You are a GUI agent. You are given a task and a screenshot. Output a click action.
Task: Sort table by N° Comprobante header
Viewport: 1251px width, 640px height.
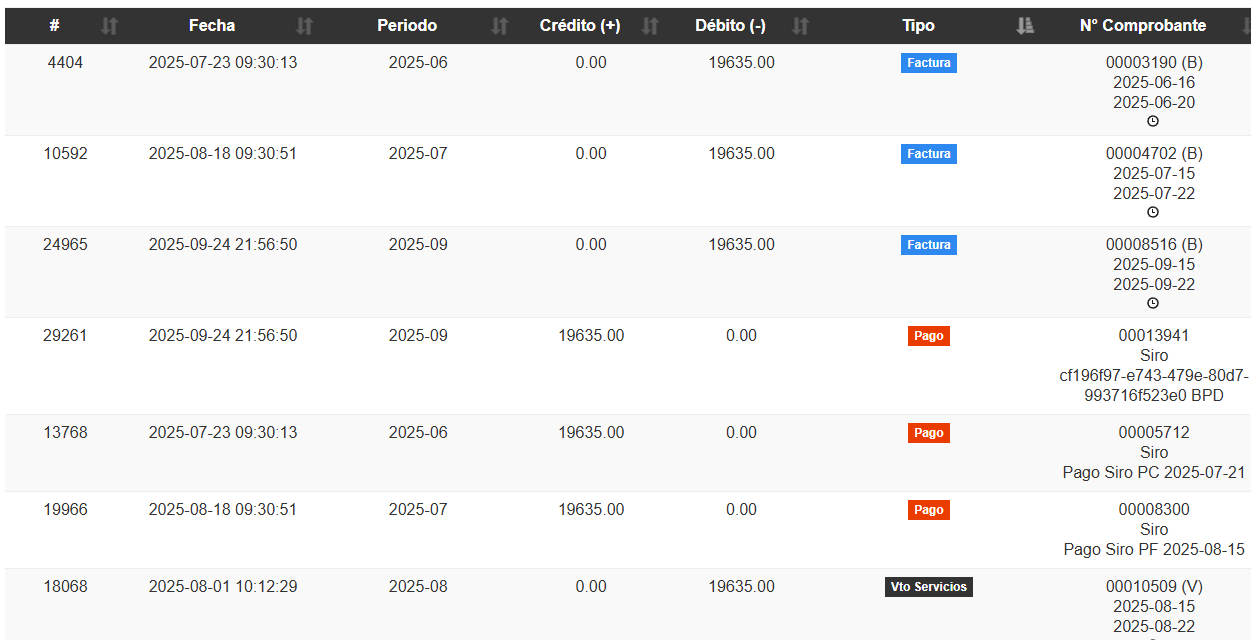[x=1142, y=26]
